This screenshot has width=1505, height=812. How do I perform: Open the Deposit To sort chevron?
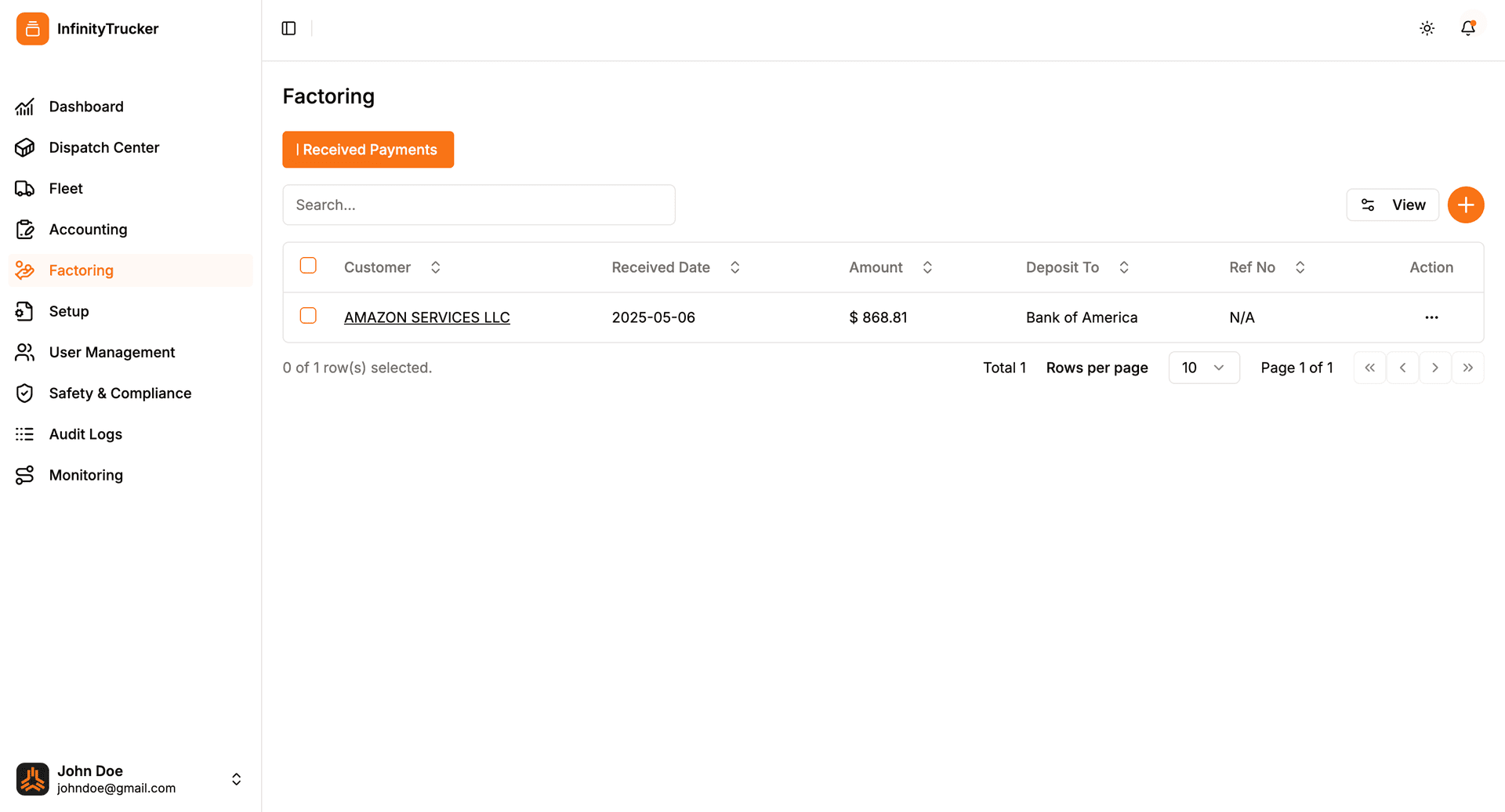click(x=1124, y=266)
